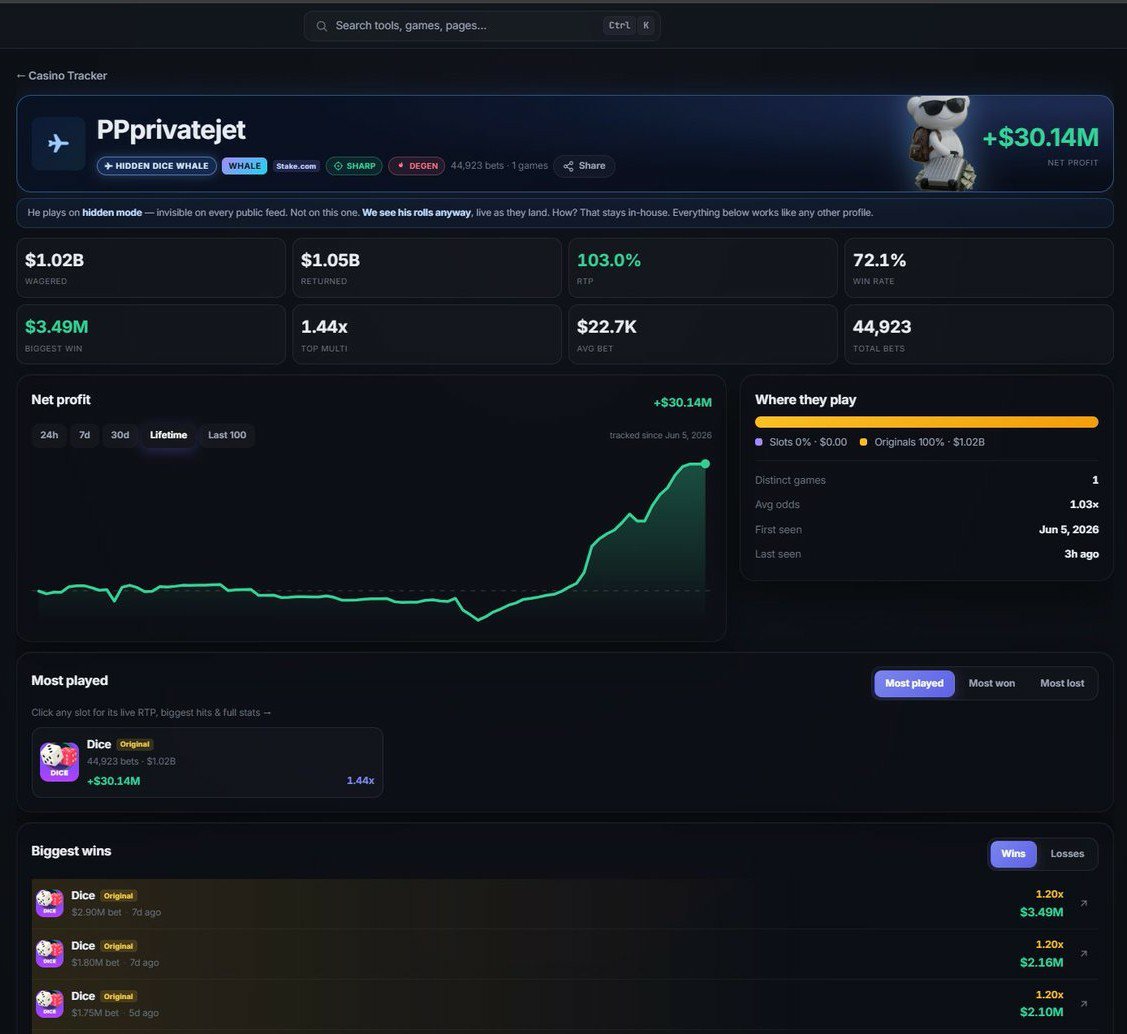Click the $2.16M win amount

click(x=1041, y=962)
